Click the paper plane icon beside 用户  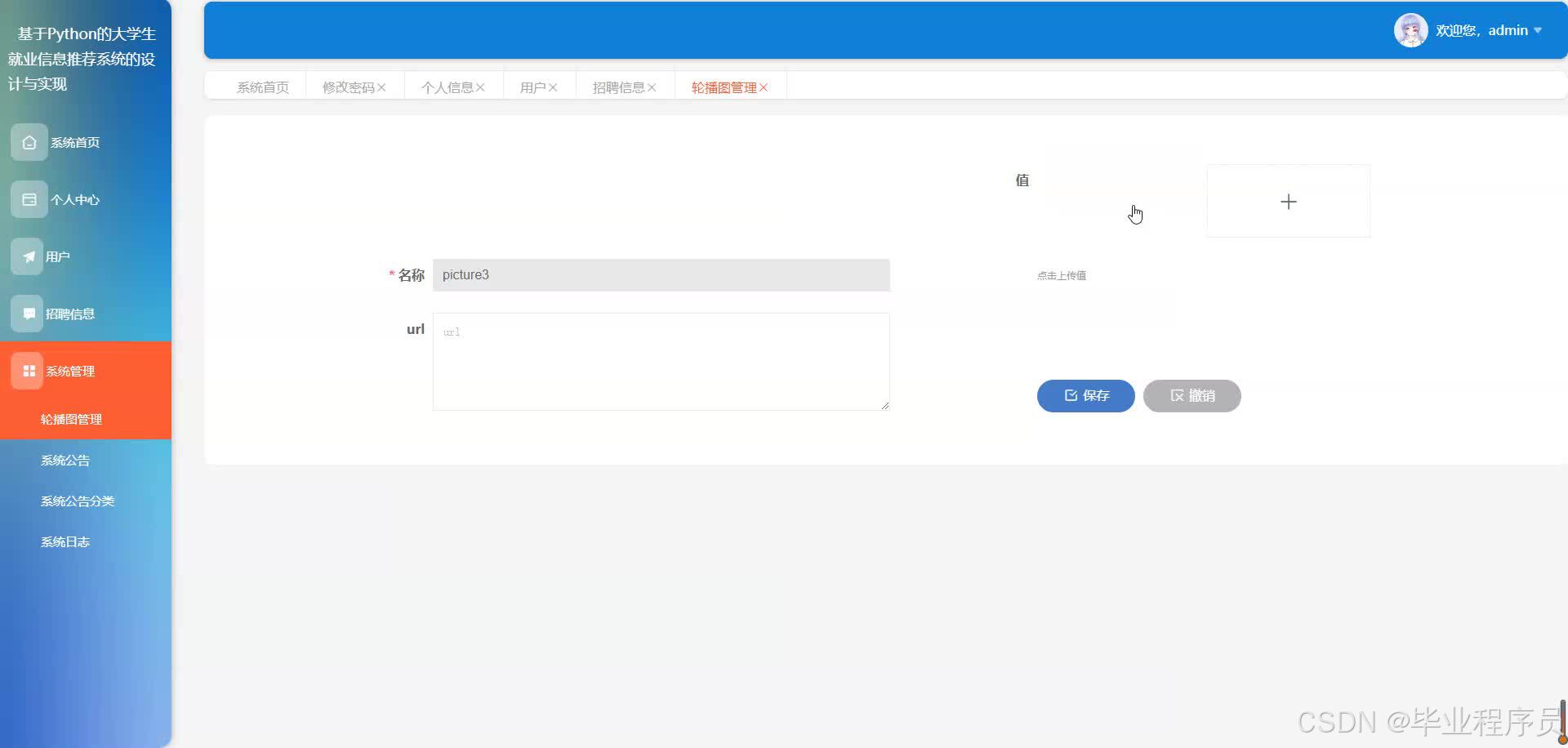pos(29,256)
